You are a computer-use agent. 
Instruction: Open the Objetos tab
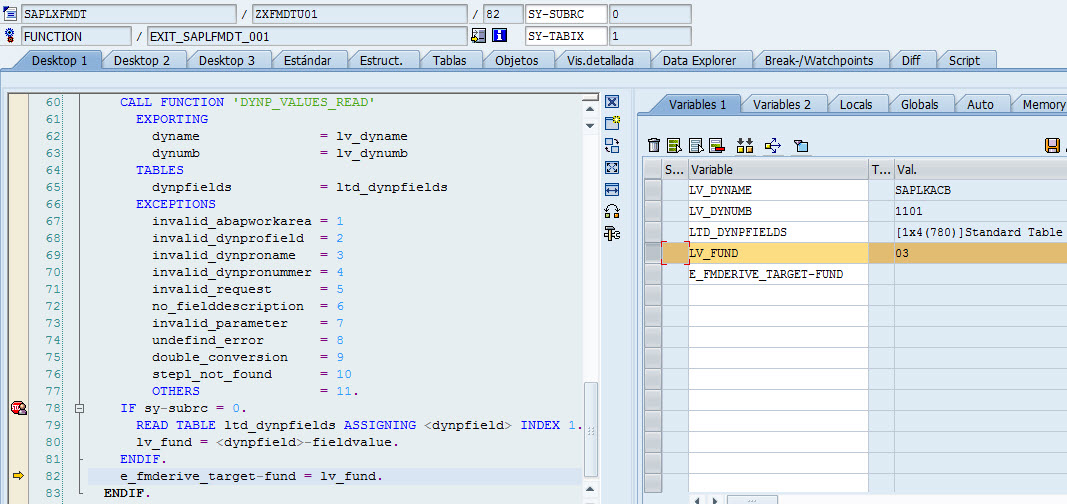(516, 61)
